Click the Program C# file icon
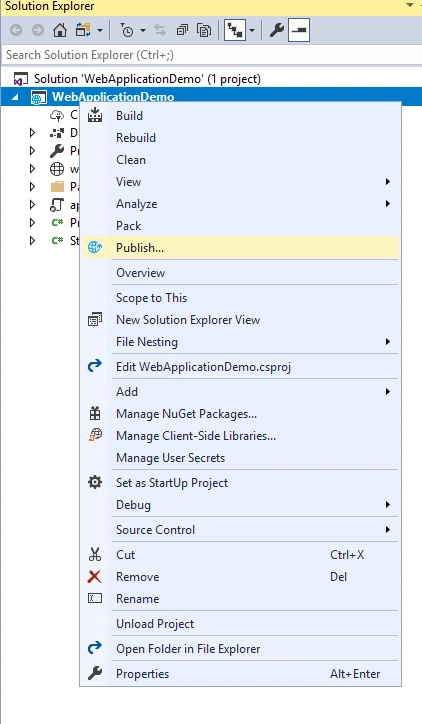 57,223
